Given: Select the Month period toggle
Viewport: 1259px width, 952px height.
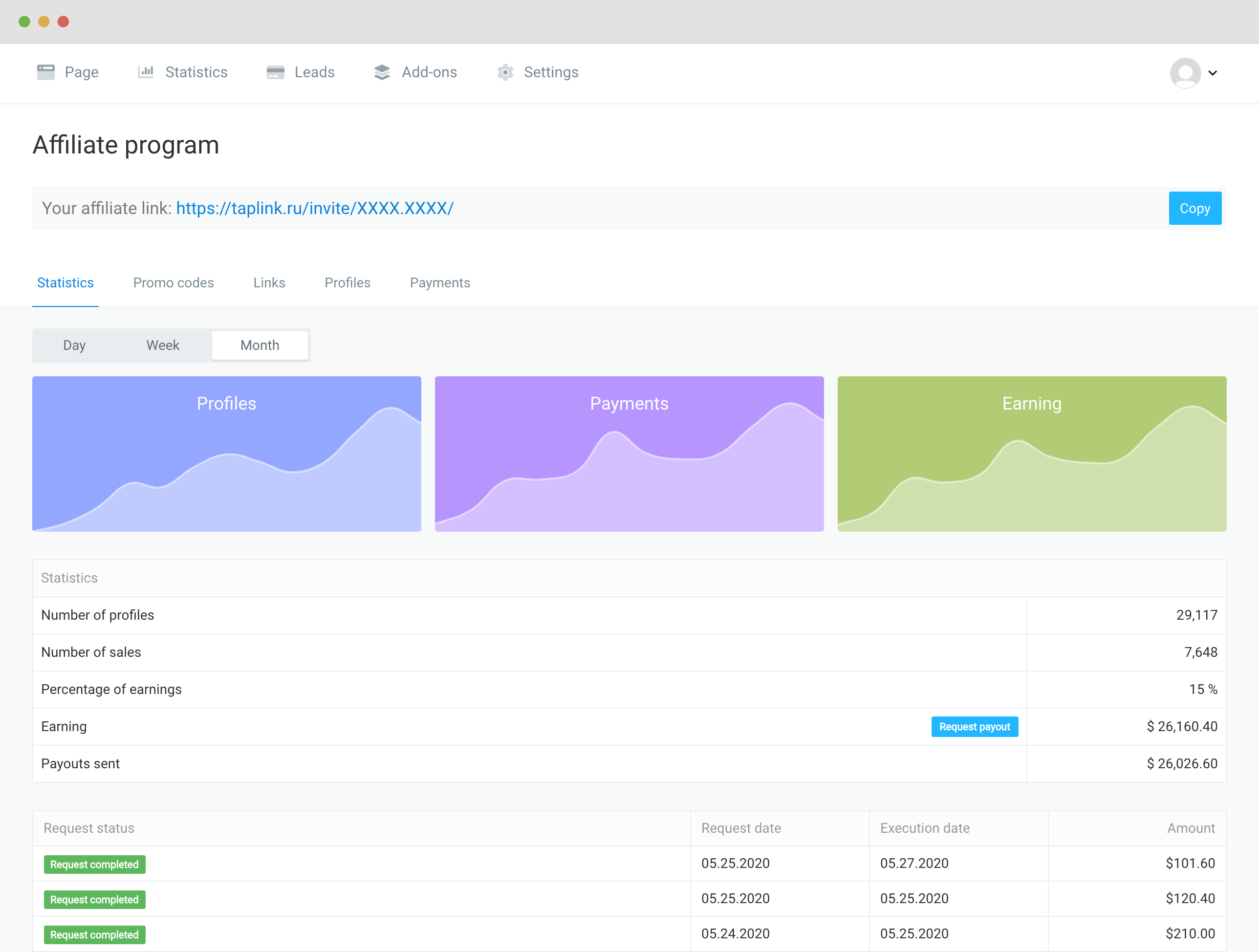Looking at the screenshot, I should [x=260, y=346].
